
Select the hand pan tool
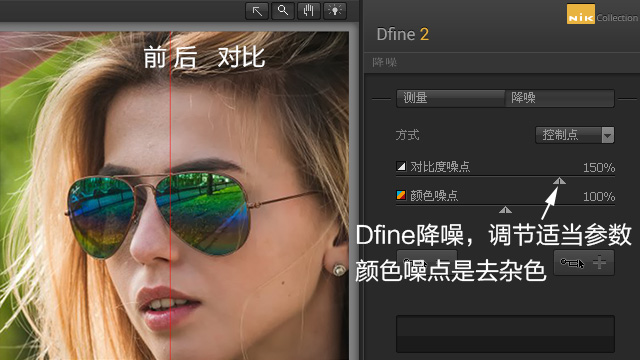[x=309, y=11]
